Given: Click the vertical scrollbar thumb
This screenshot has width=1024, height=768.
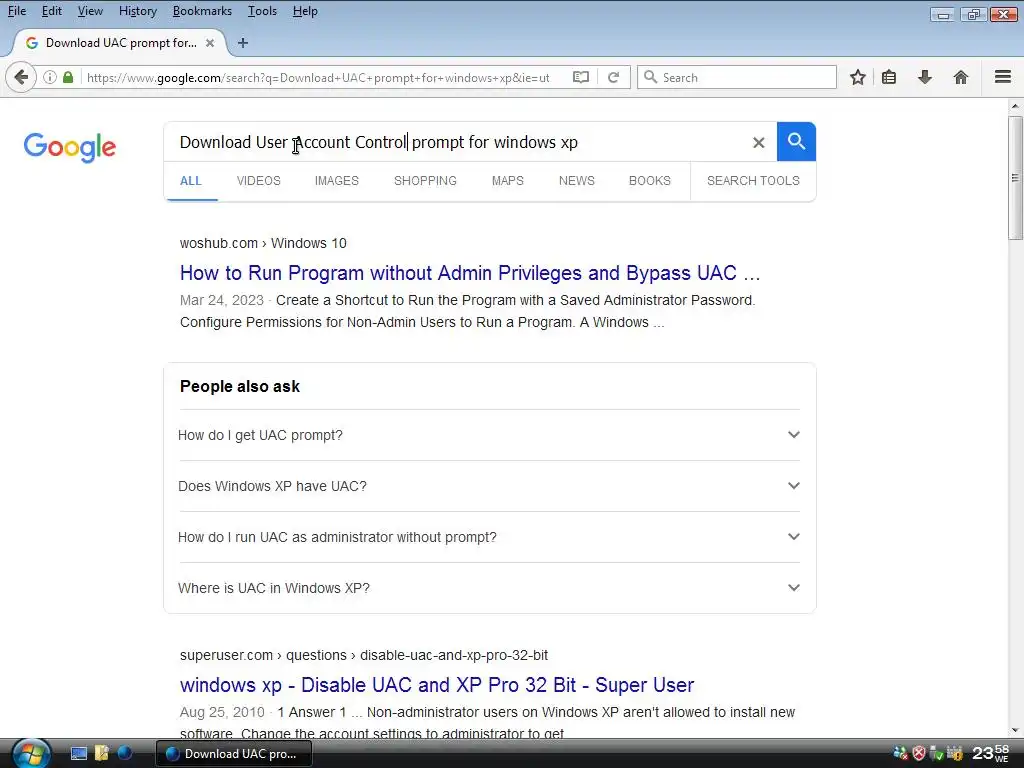Looking at the screenshot, I should pos(1015,178).
